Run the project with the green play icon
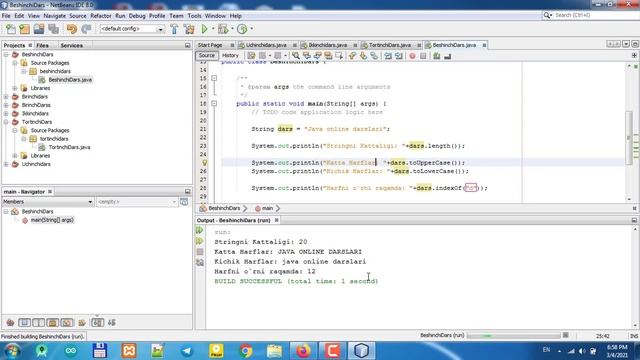The height and width of the screenshot is (360, 640). click(x=204, y=29)
